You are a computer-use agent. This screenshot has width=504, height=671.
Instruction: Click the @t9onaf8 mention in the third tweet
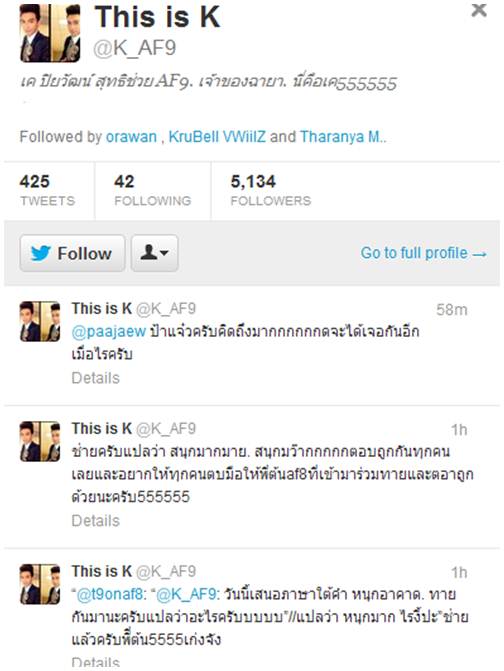click(x=110, y=594)
